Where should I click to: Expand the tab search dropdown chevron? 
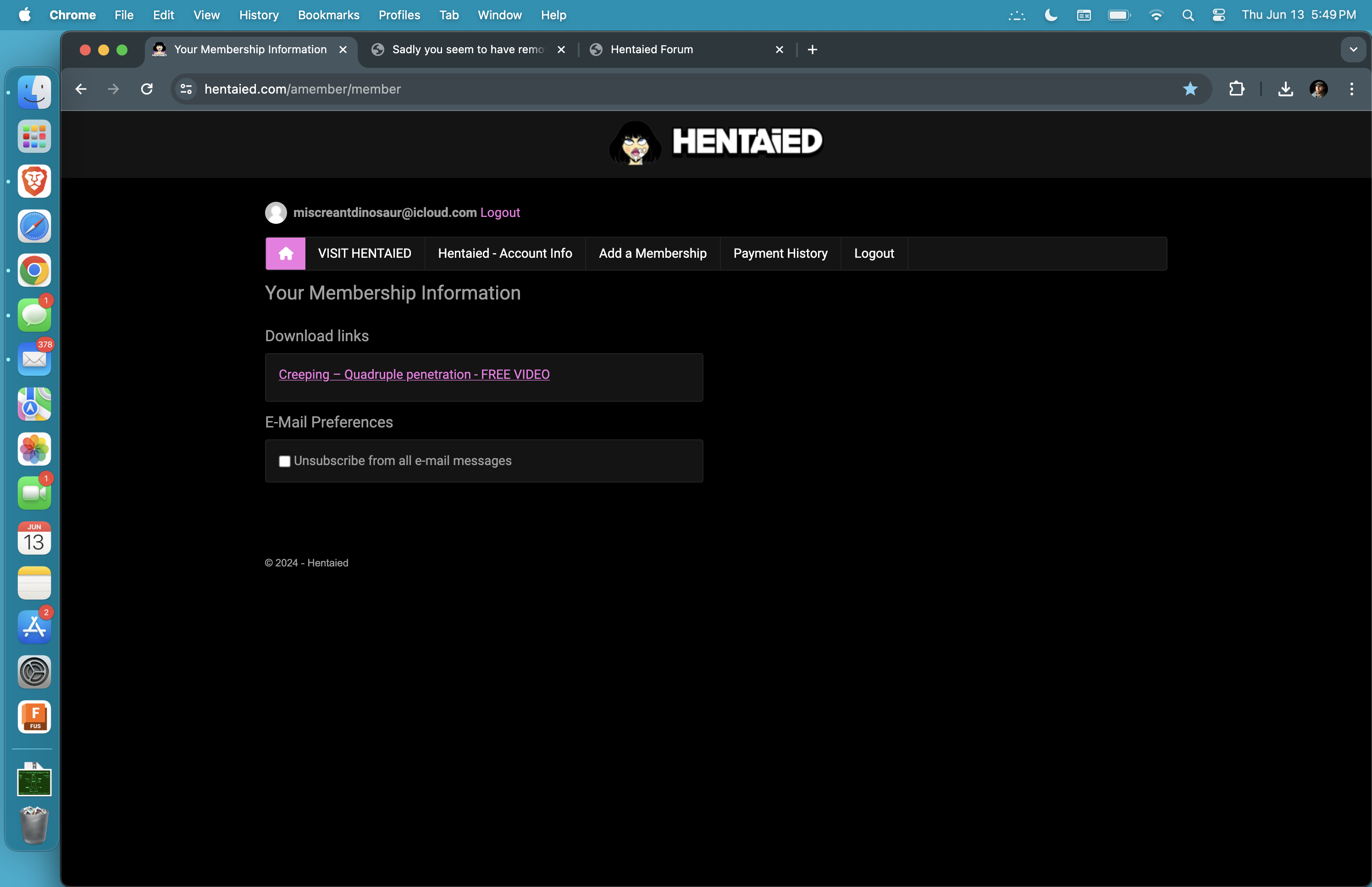[x=1353, y=50]
